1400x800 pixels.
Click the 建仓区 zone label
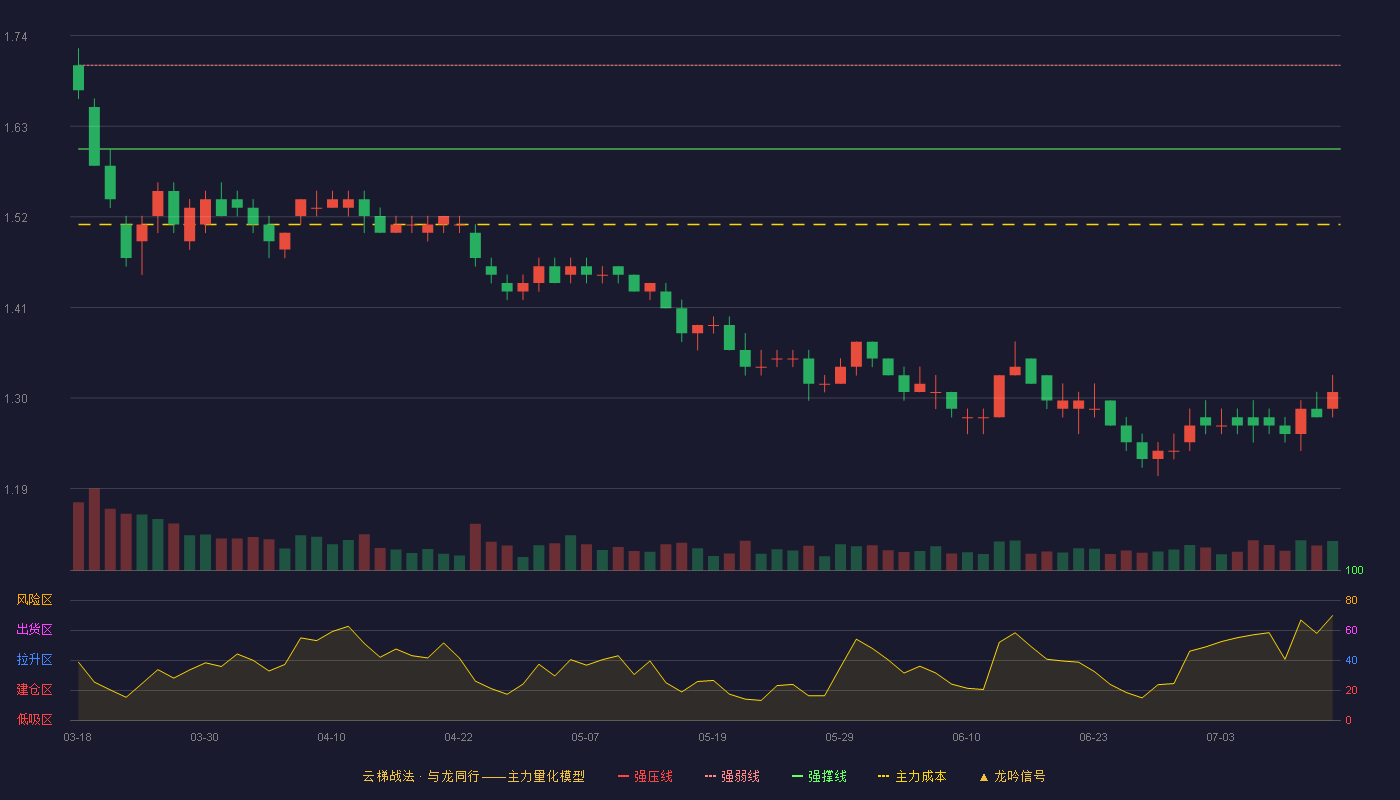(x=35, y=690)
